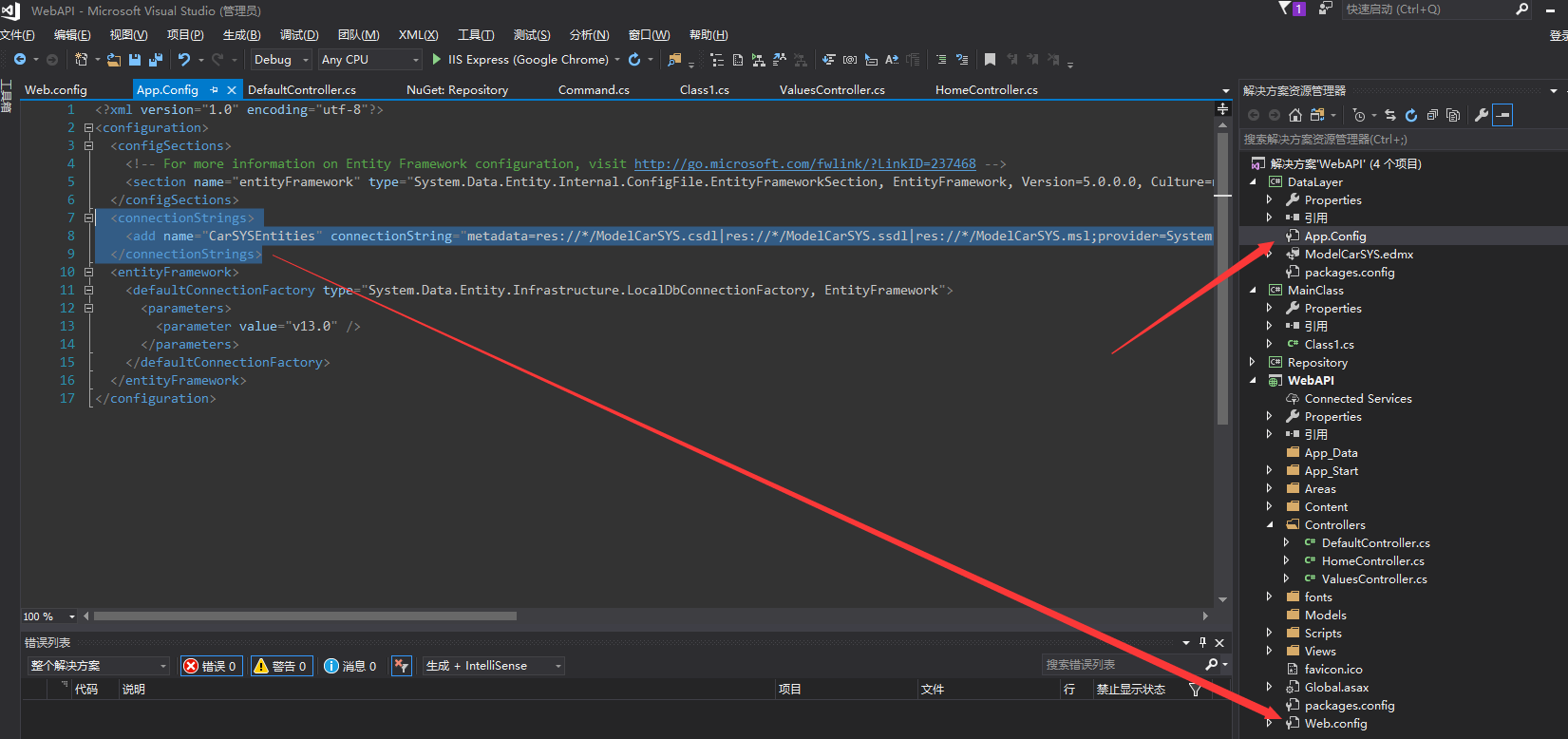Click the Find in Files toolbar icon
Screen dimensions: 1568x739
click(674, 60)
